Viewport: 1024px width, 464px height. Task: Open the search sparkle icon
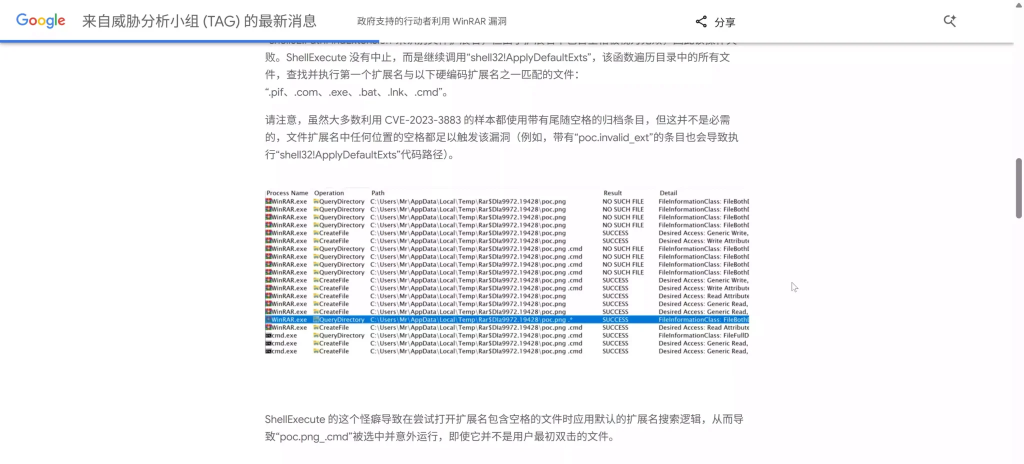[x=950, y=21]
